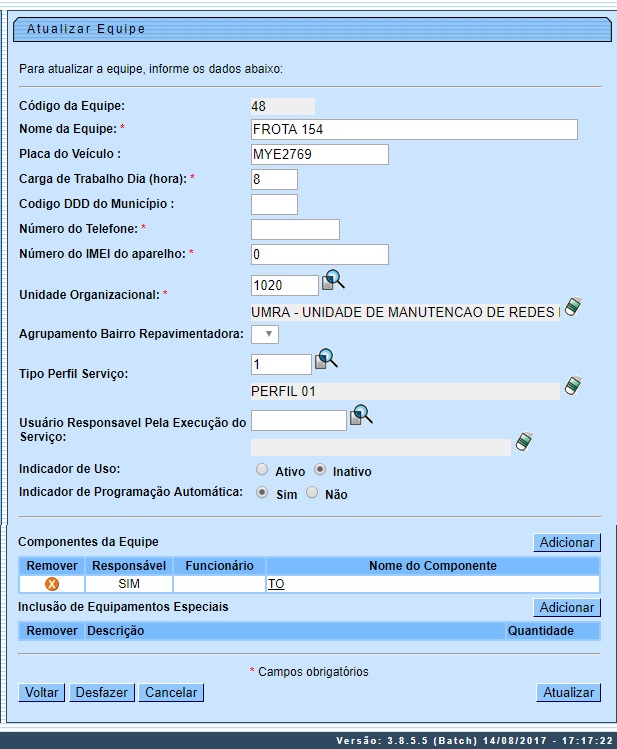Clear Usuário Responsável with the eraser icon

pos(524,441)
